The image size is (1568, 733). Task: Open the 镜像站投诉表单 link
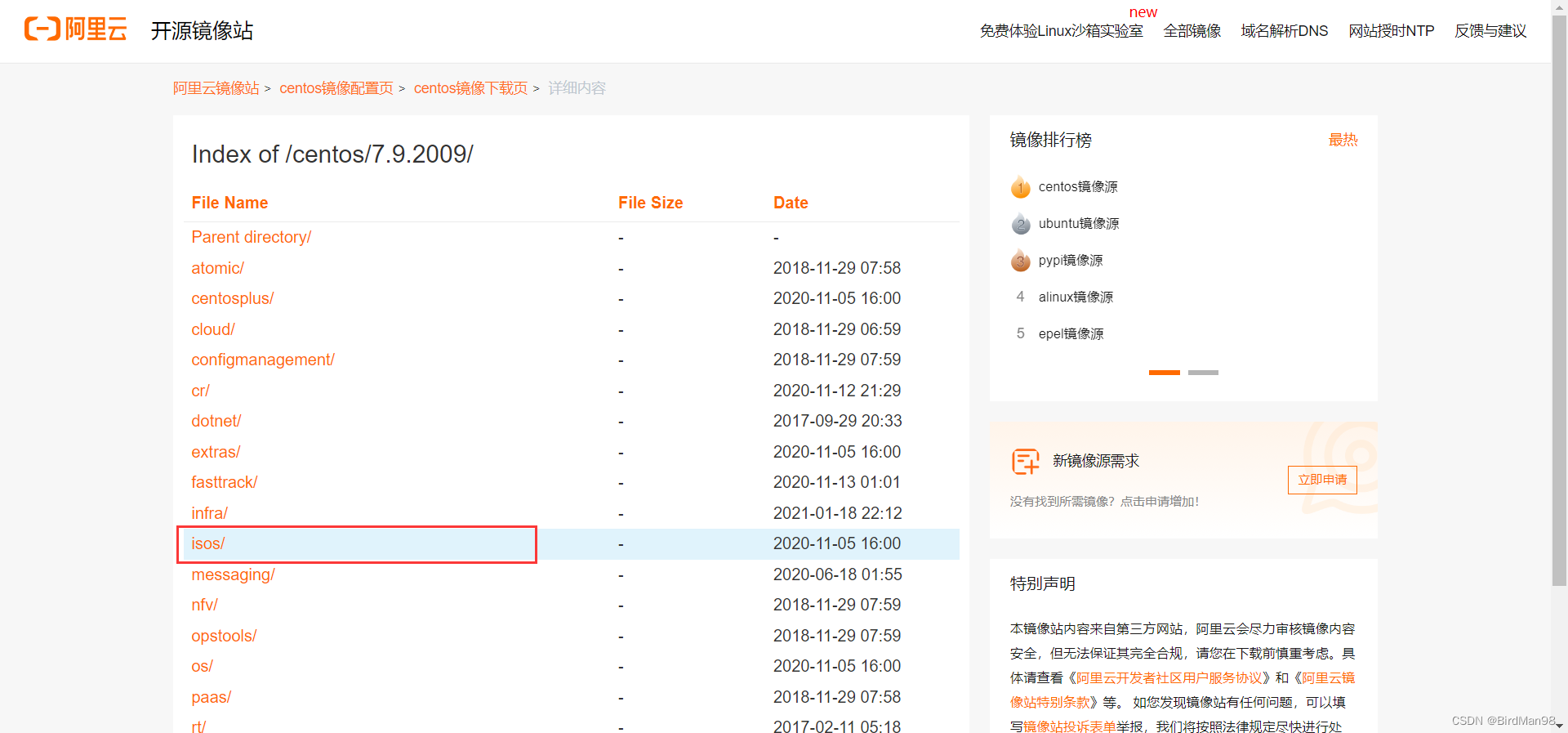coord(1070,726)
